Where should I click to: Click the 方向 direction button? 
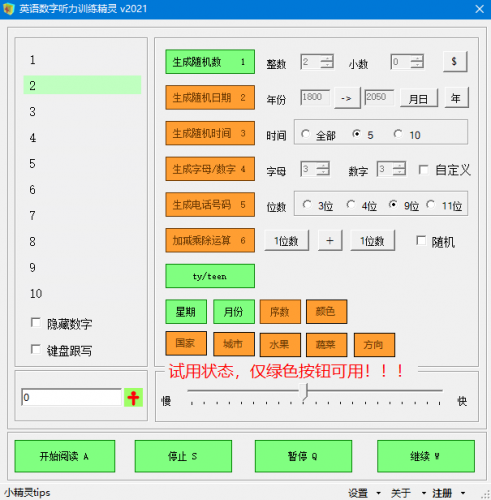(374, 345)
